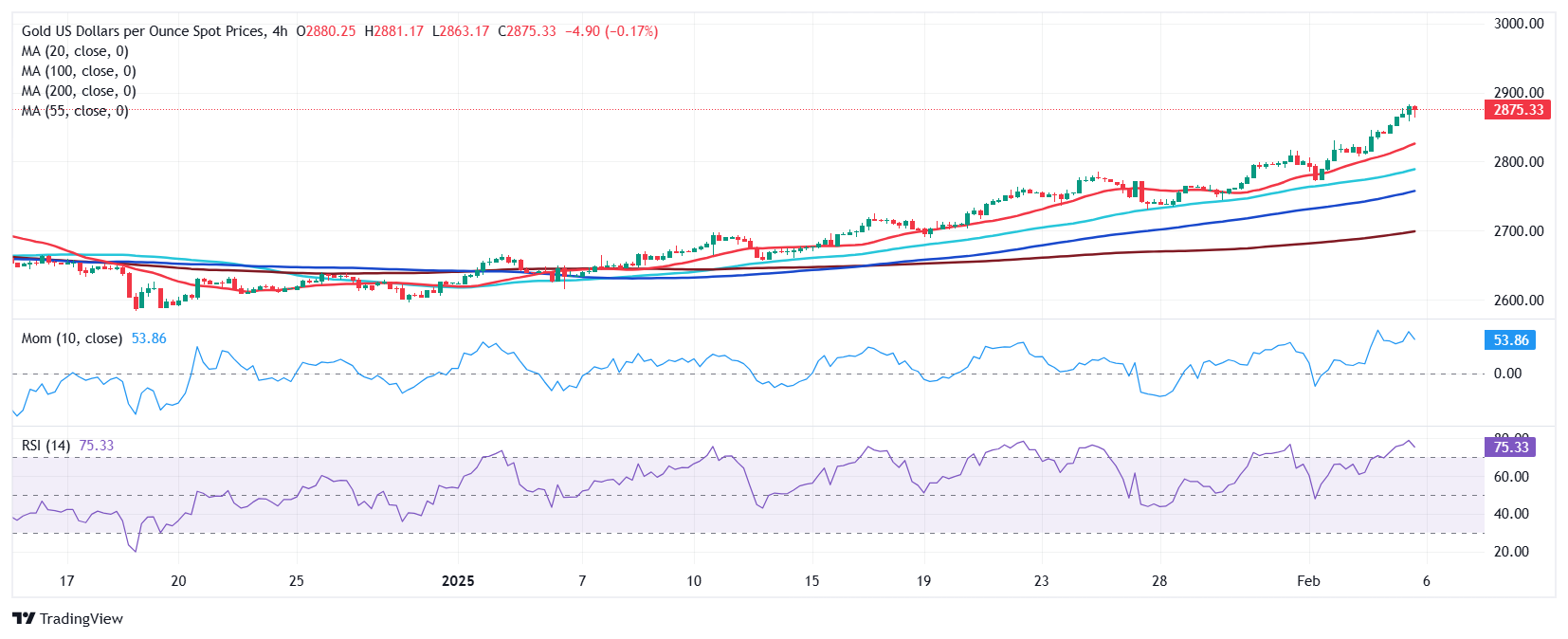Click the 2700.00 price axis label

[1518, 231]
